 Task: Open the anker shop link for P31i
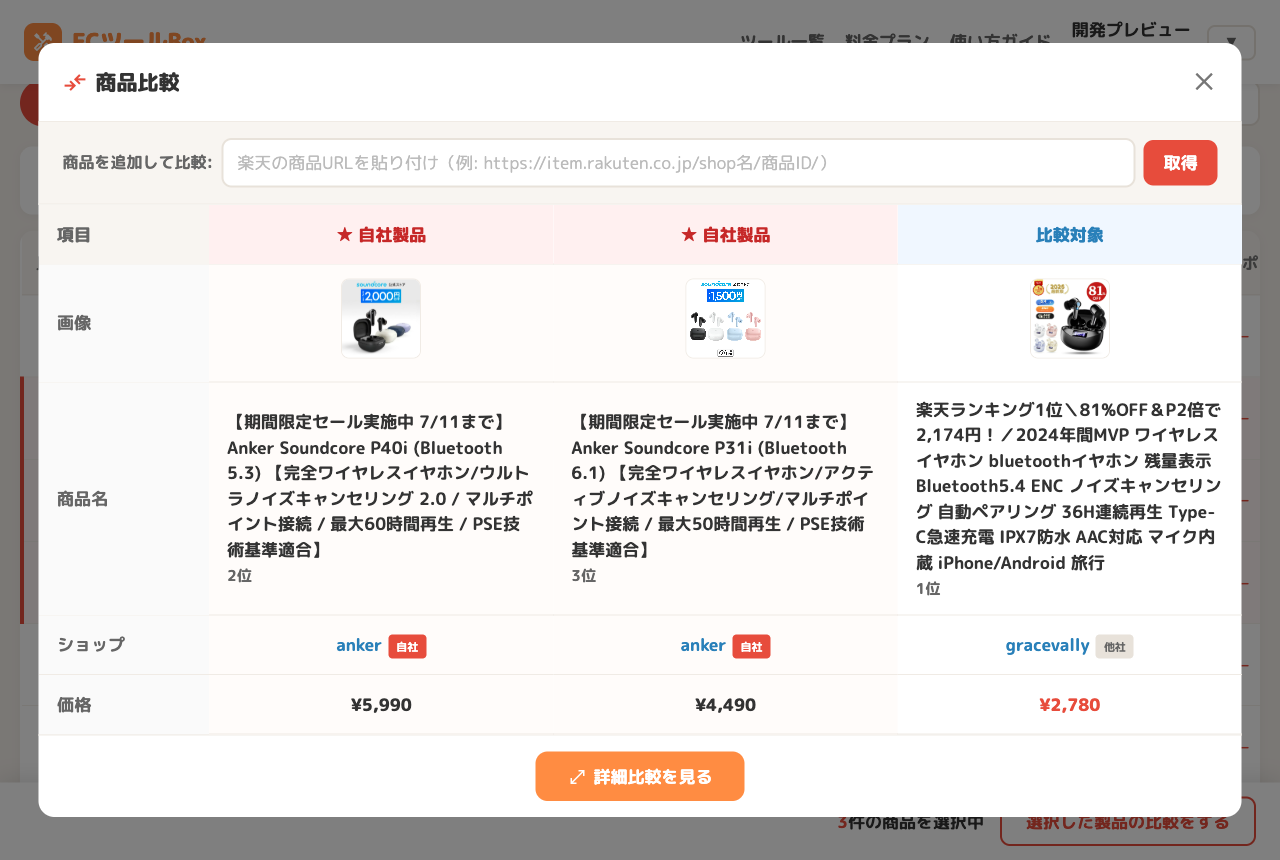tap(703, 645)
